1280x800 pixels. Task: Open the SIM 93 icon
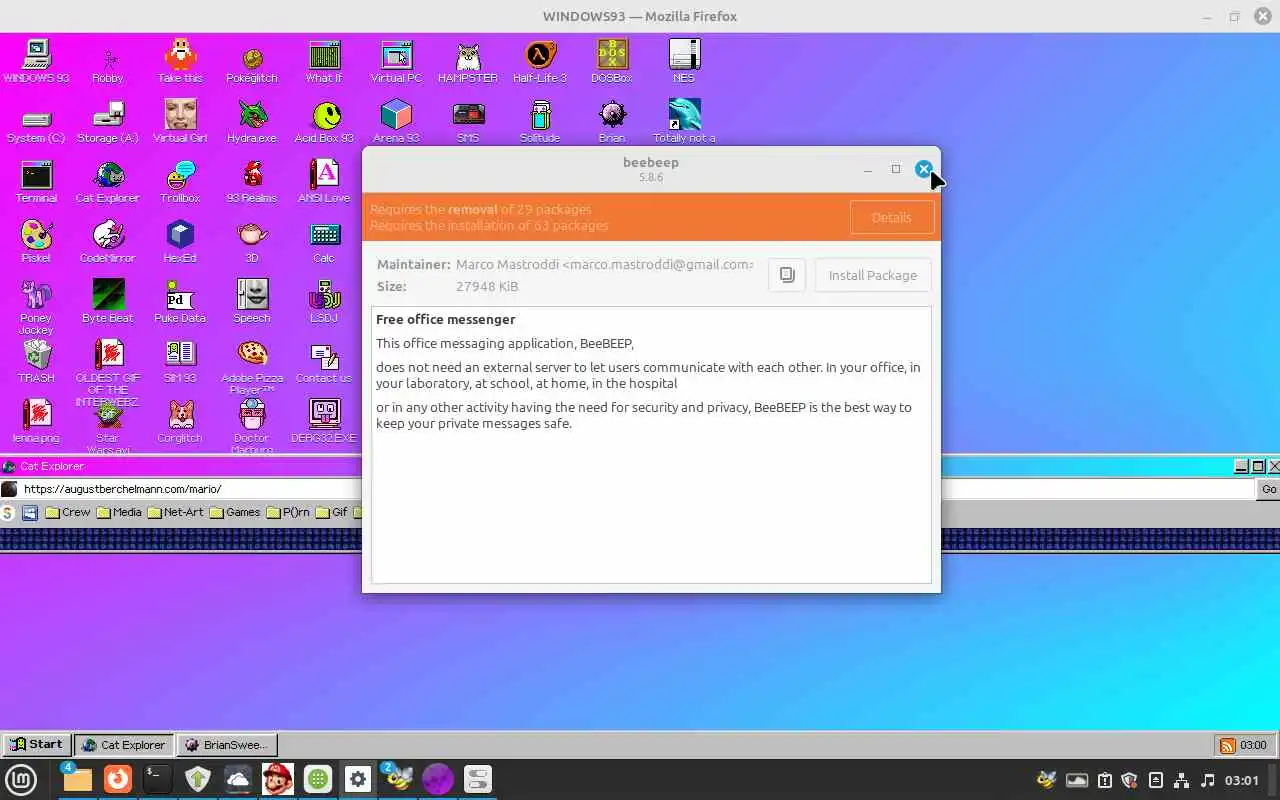pyautogui.click(x=180, y=361)
